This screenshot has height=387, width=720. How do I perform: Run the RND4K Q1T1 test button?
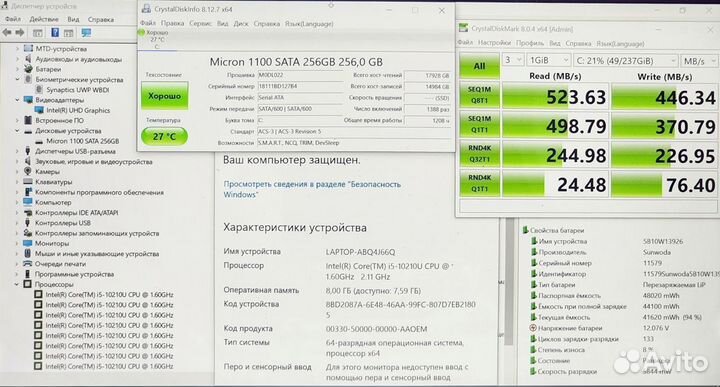point(479,183)
